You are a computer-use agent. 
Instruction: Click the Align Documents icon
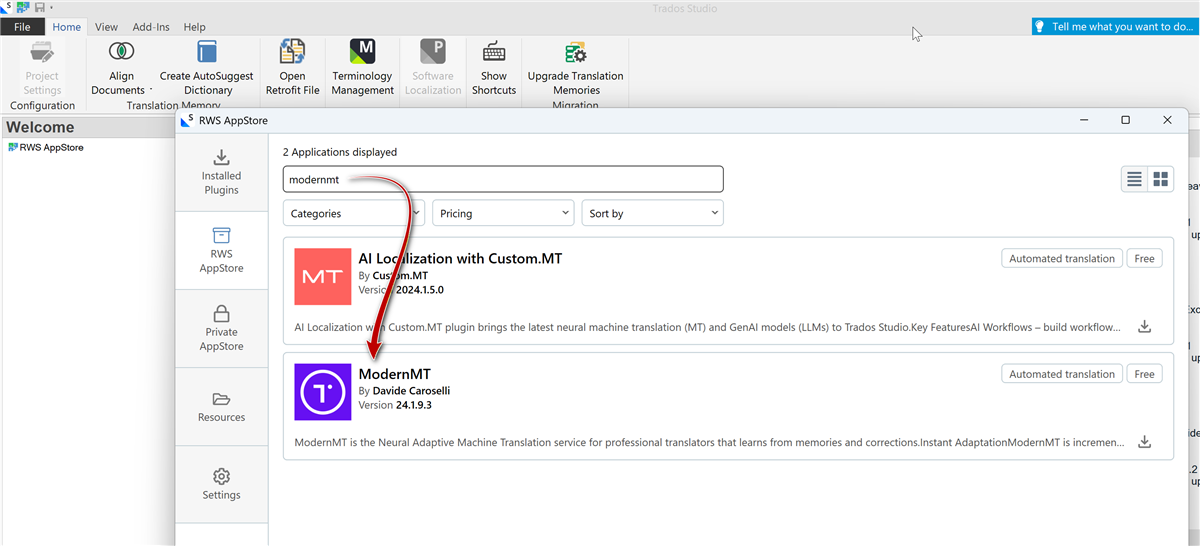tap(121, 52)
